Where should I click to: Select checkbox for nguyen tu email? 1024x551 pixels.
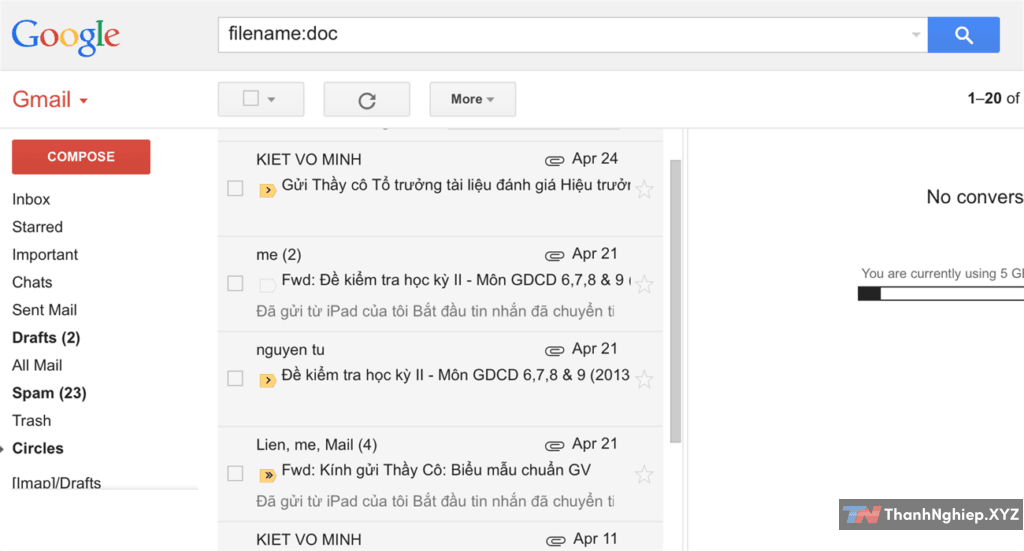tap(235, 378)
